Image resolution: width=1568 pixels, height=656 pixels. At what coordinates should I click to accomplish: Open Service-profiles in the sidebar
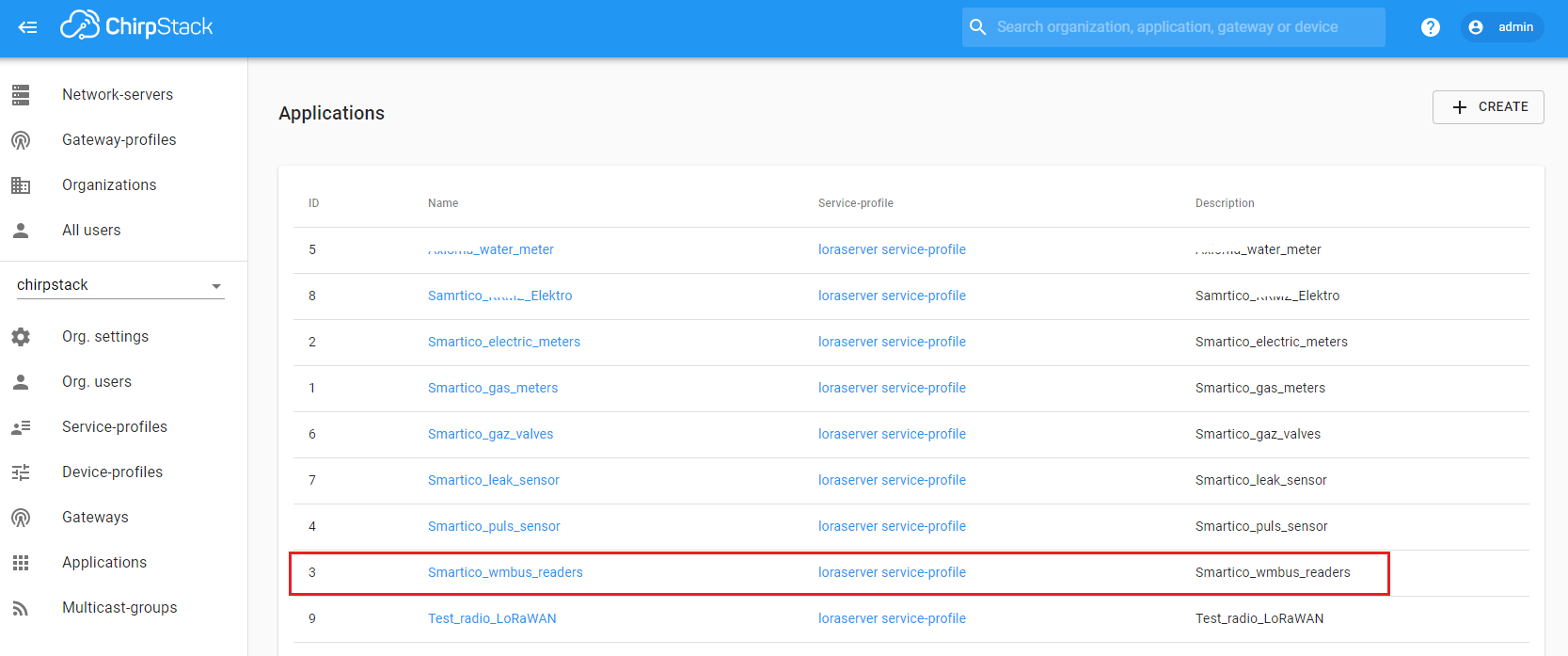(x=115, y=427)
